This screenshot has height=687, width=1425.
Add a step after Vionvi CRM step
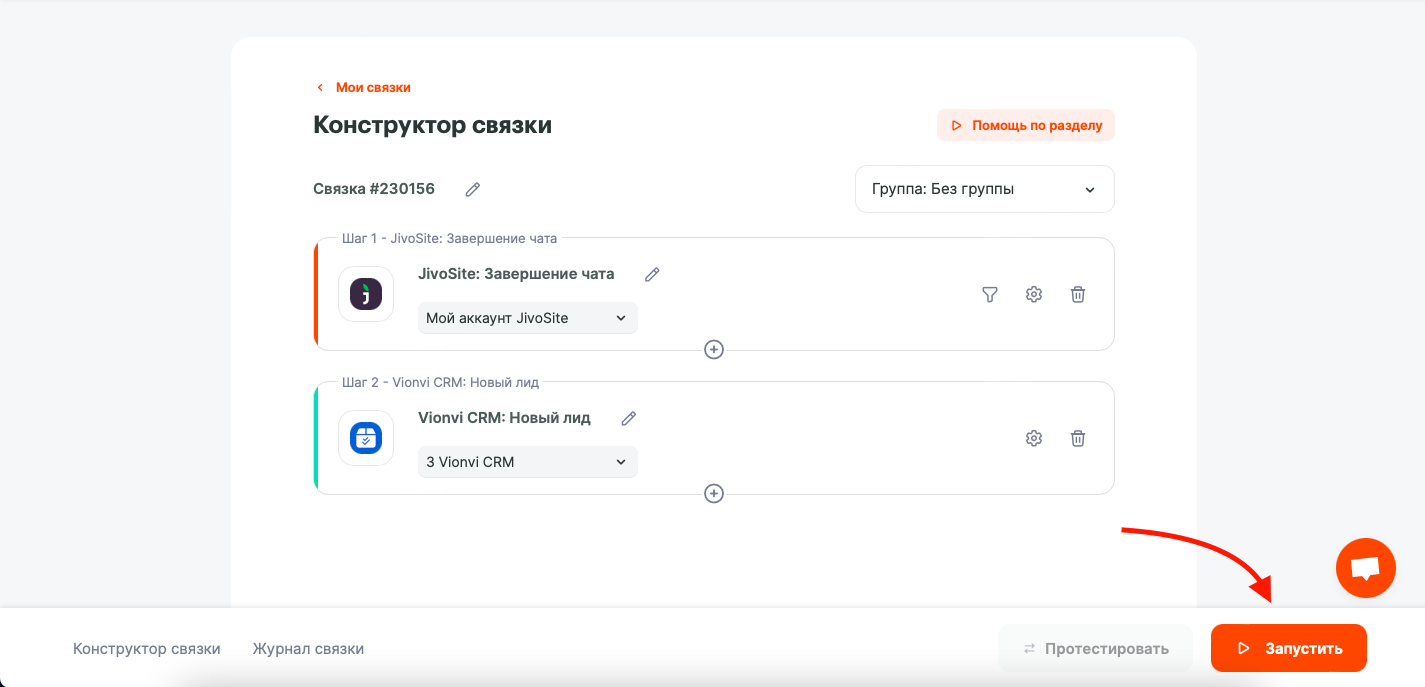point(714,493)
